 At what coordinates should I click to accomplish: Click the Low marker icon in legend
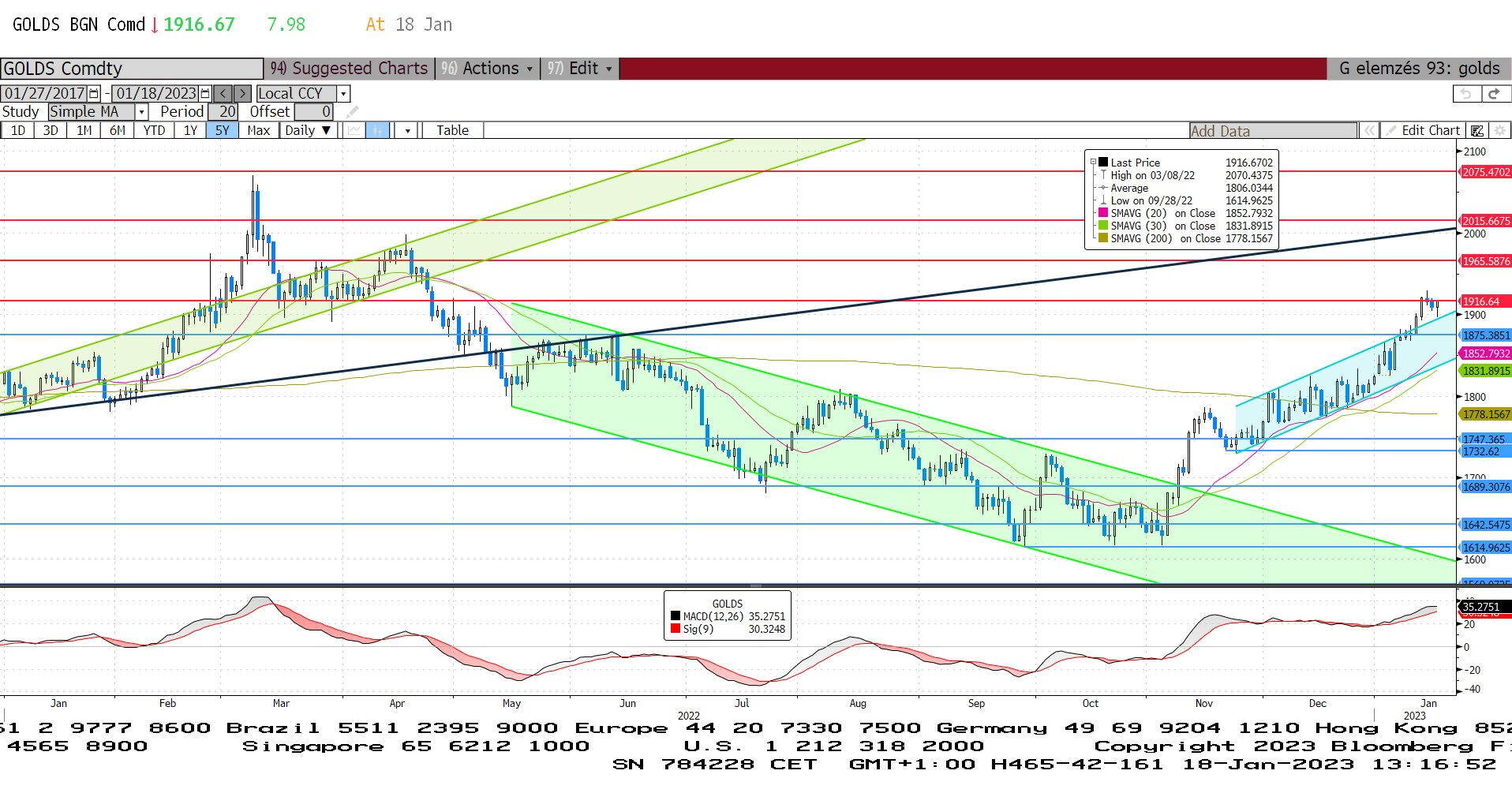click(1103, 200)
